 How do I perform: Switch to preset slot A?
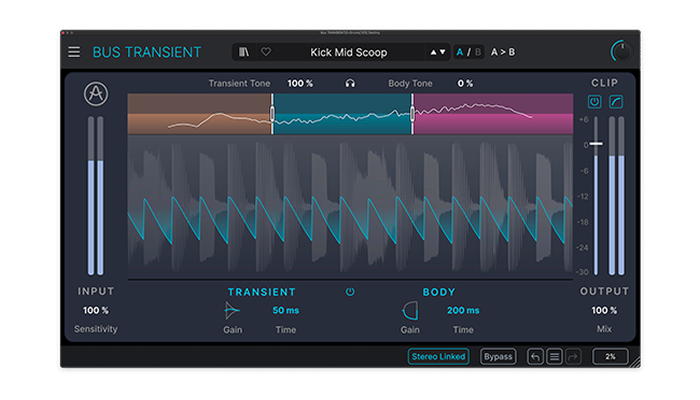click(x=460, y=52)
